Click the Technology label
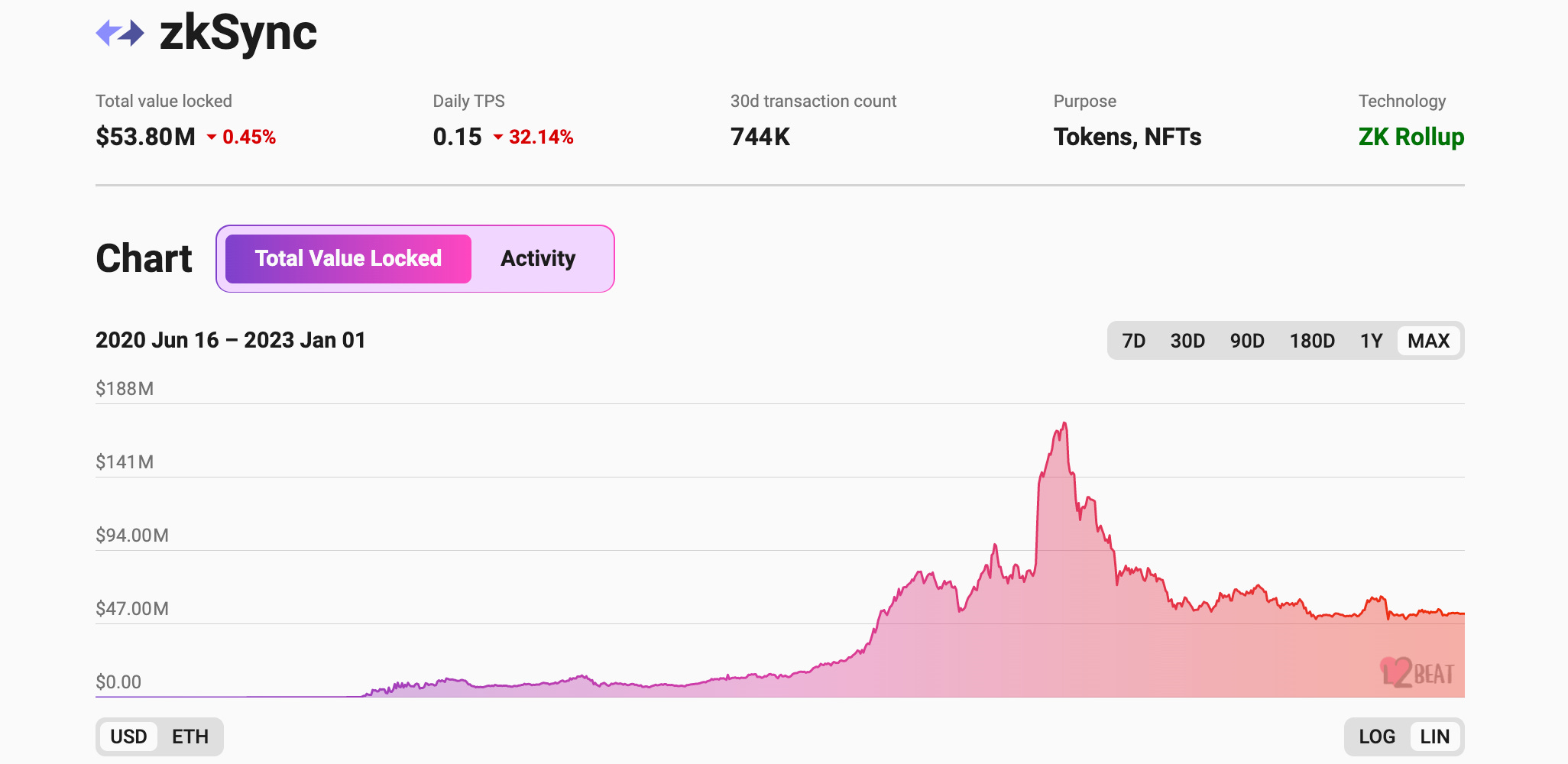 point(1402,101)
